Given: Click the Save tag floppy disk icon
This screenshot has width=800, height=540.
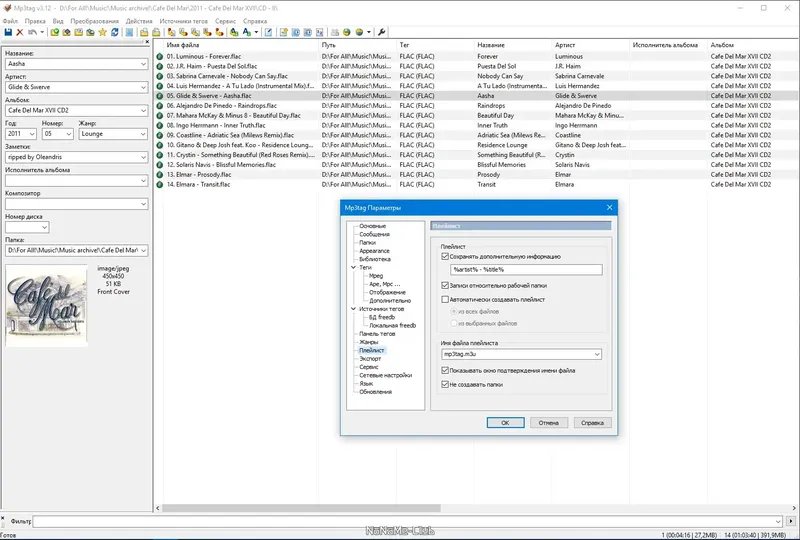Looking at the screenshot, I should click(x=8, y=32).
